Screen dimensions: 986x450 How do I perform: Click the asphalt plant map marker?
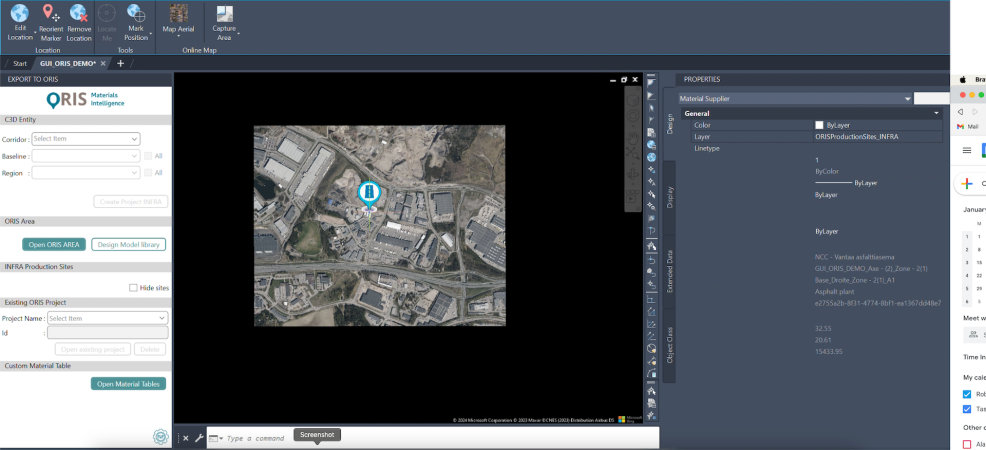[x=369, y=195]
